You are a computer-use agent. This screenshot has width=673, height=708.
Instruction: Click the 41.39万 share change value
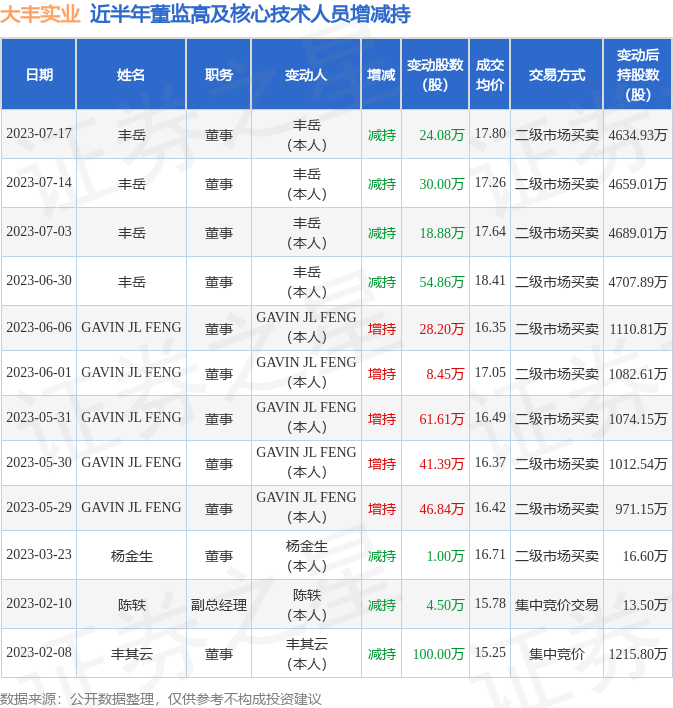pos(441,464)
